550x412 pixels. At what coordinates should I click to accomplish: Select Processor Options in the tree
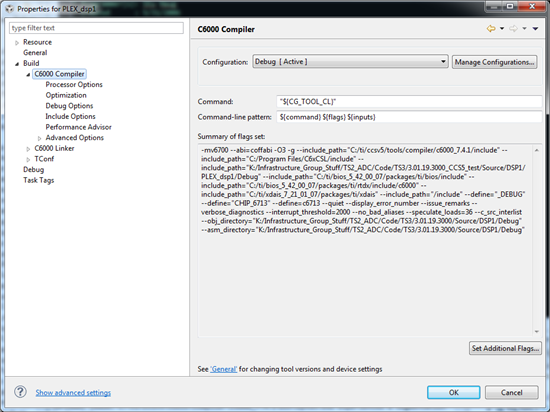(x=74, y=85)
